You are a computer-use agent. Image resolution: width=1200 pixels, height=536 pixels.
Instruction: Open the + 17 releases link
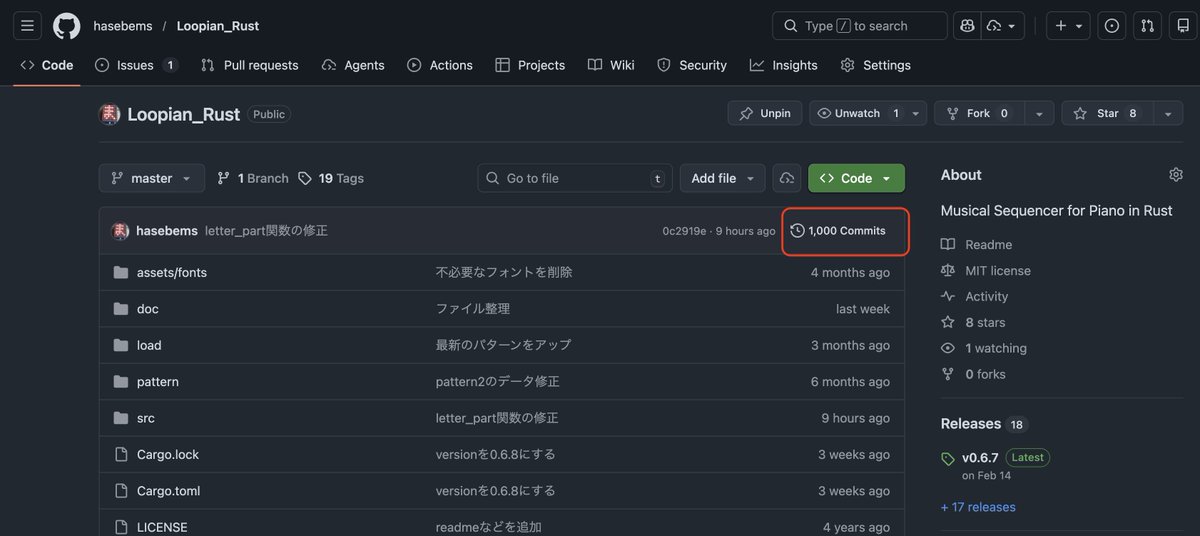pos(978,507)
